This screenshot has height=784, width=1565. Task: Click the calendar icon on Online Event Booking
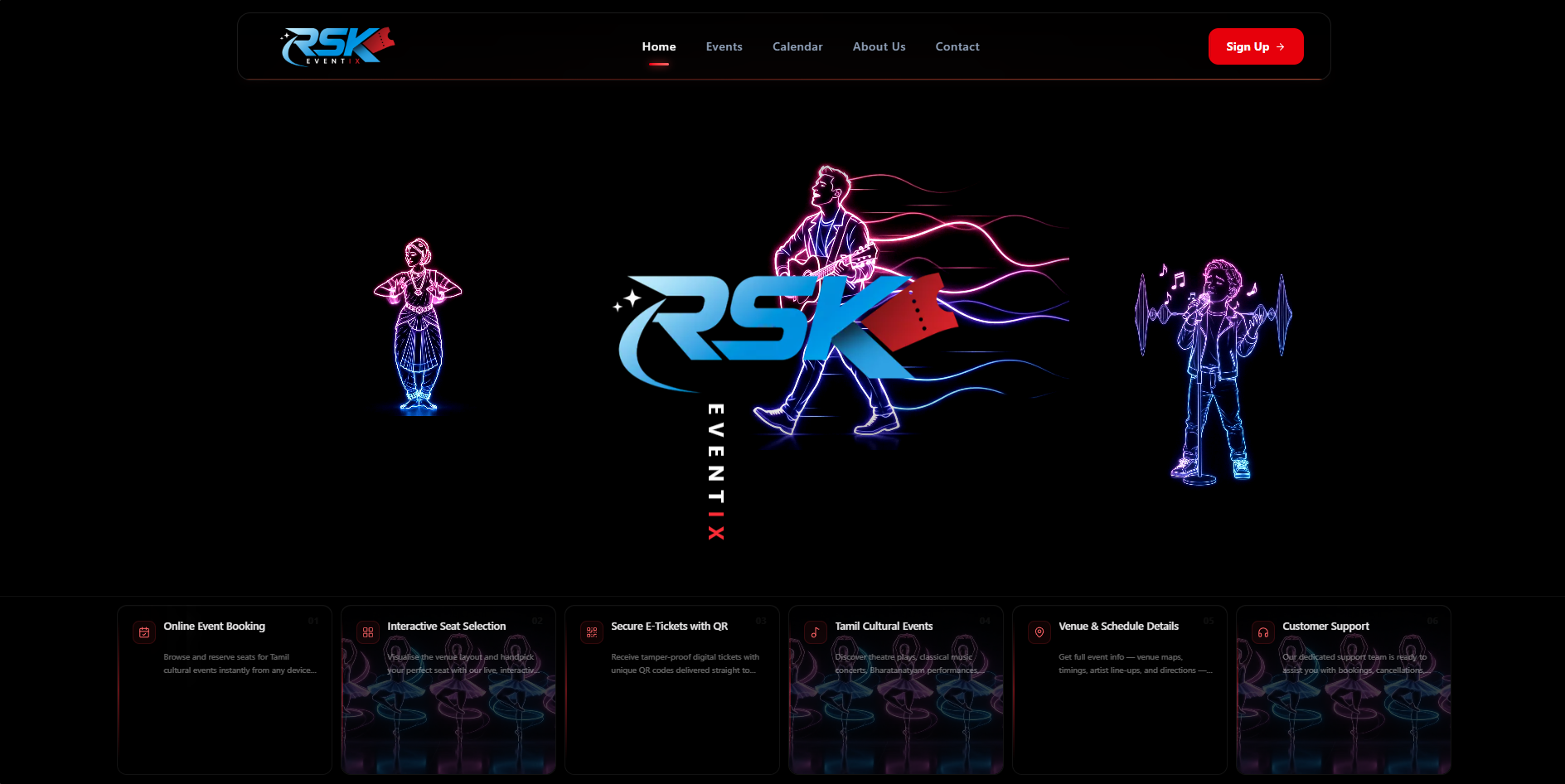tap(144, 632)
